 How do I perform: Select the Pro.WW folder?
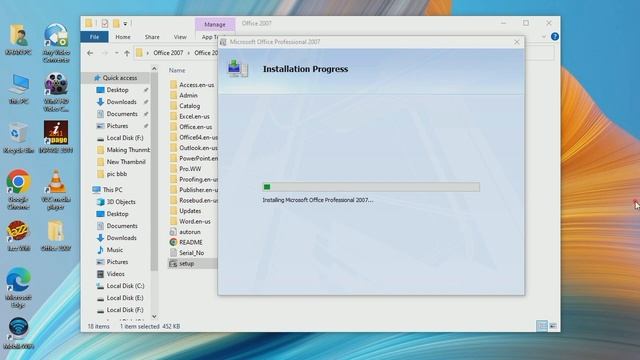click(186, 169)
